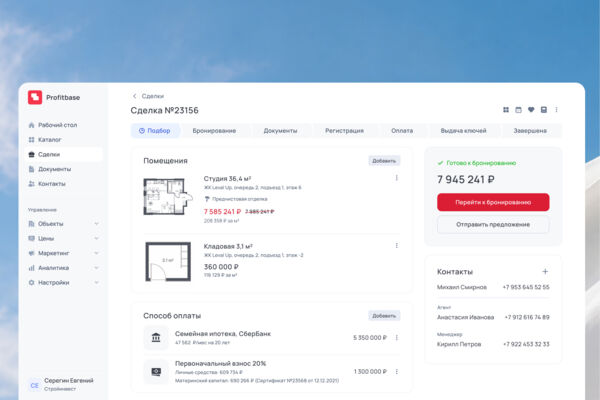
Task: Click Предчистовая отделка label
Action: tap(236, 199)
